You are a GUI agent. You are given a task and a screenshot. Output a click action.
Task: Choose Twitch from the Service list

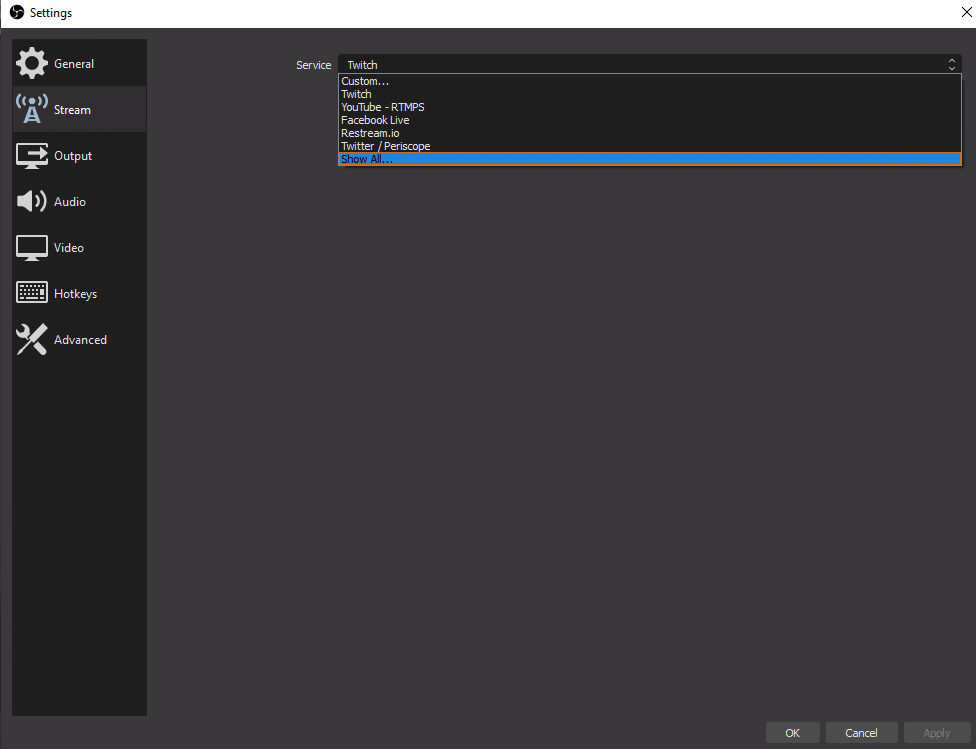(x=650, y=94)
